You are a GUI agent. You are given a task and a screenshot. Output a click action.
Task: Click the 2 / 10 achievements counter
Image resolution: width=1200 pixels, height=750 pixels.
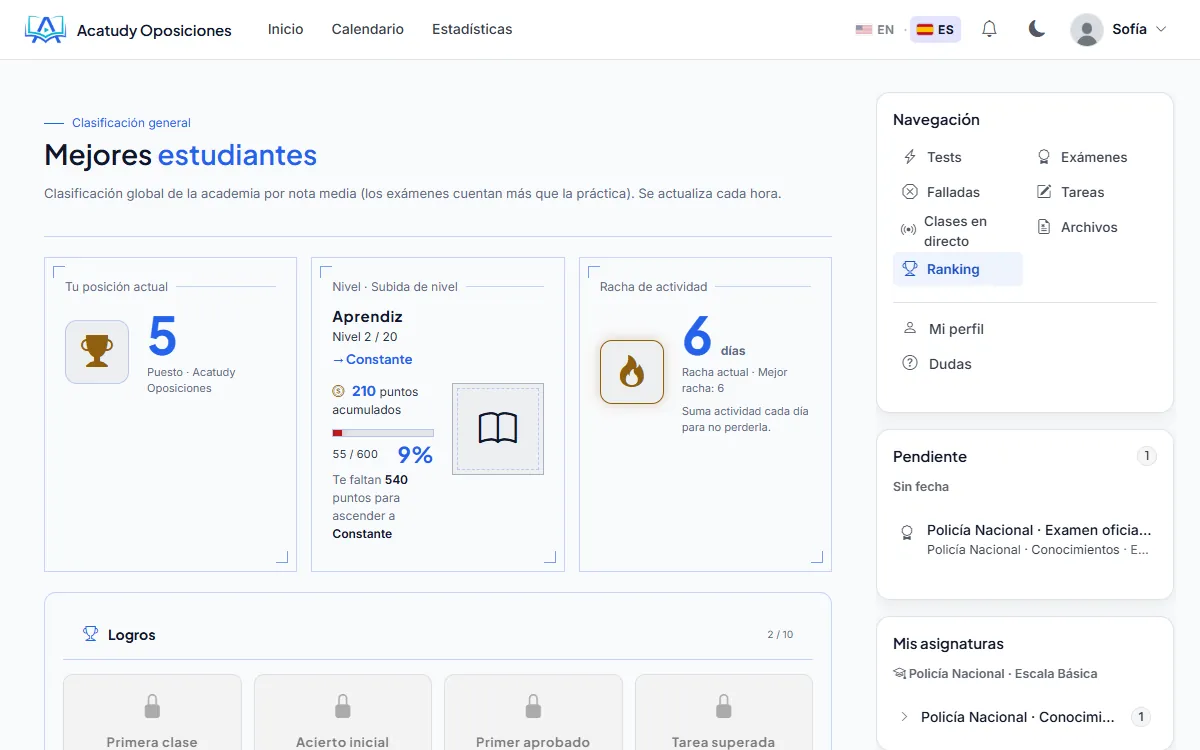pos(780,634)
